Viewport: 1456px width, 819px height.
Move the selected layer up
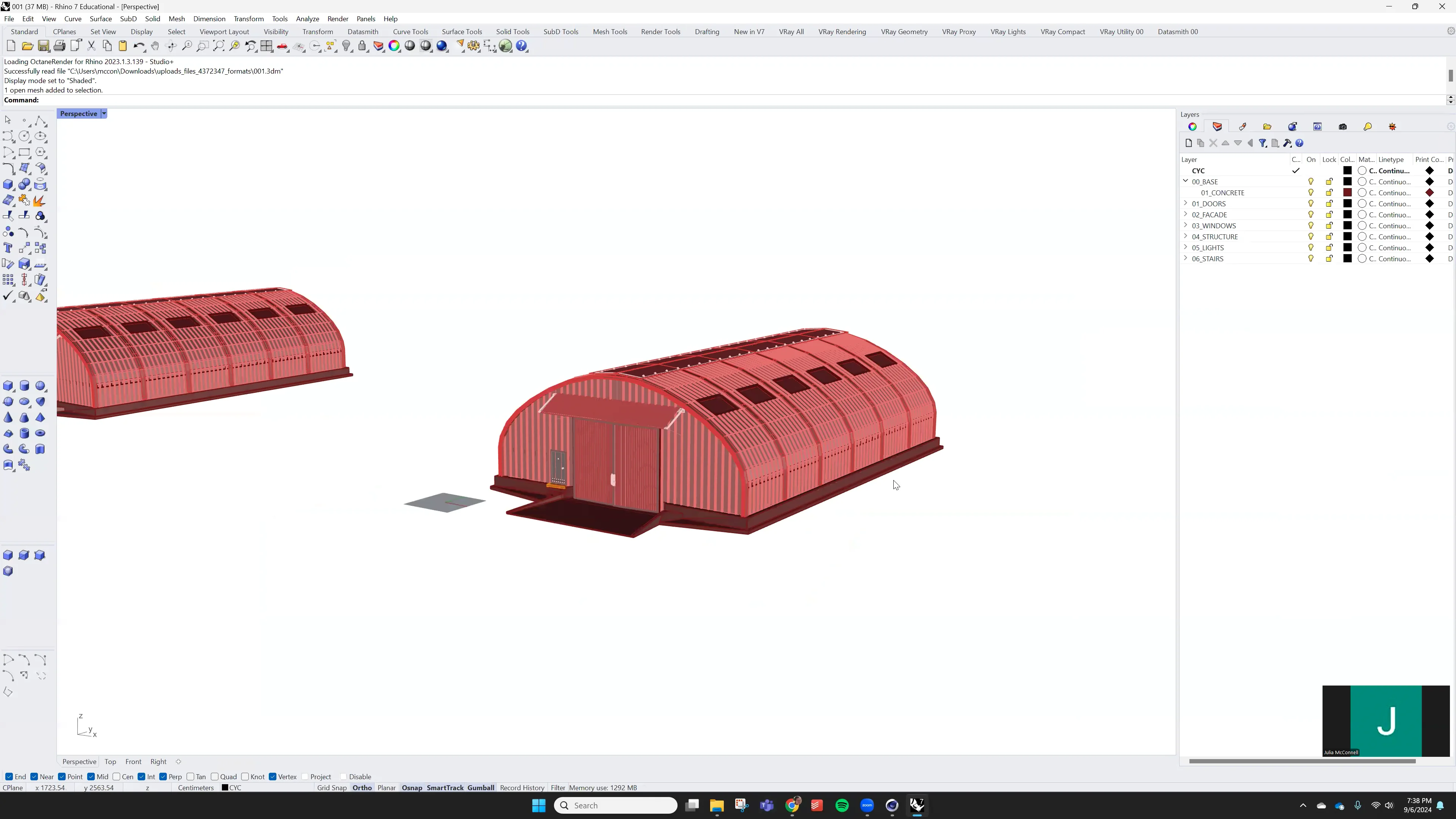1225,143
